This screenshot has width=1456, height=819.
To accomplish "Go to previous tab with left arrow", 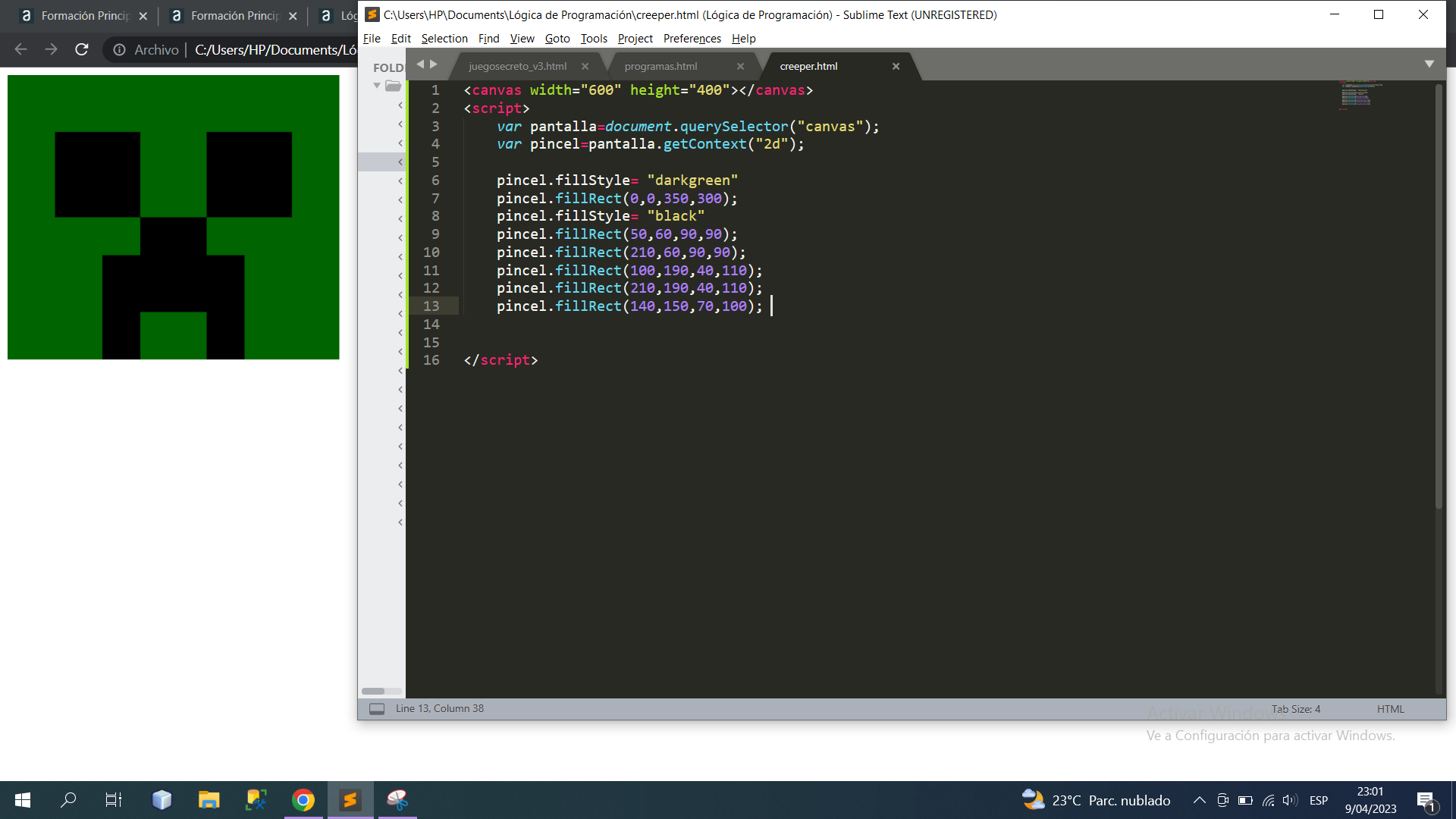I will point(420,64).
